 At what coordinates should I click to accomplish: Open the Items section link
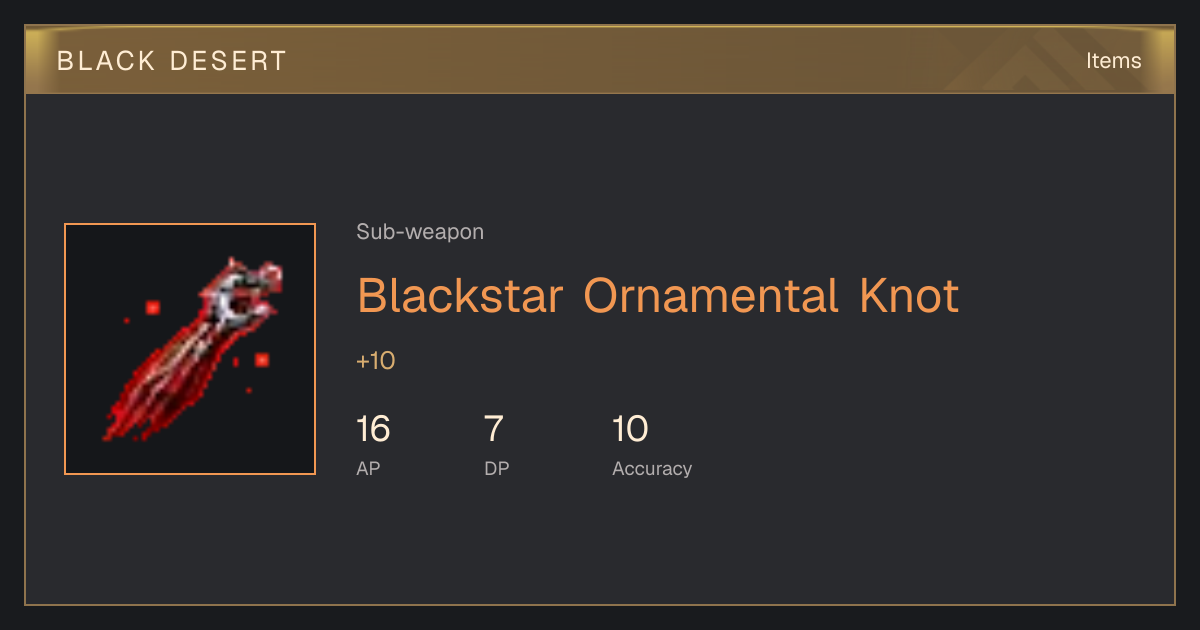1113,61
